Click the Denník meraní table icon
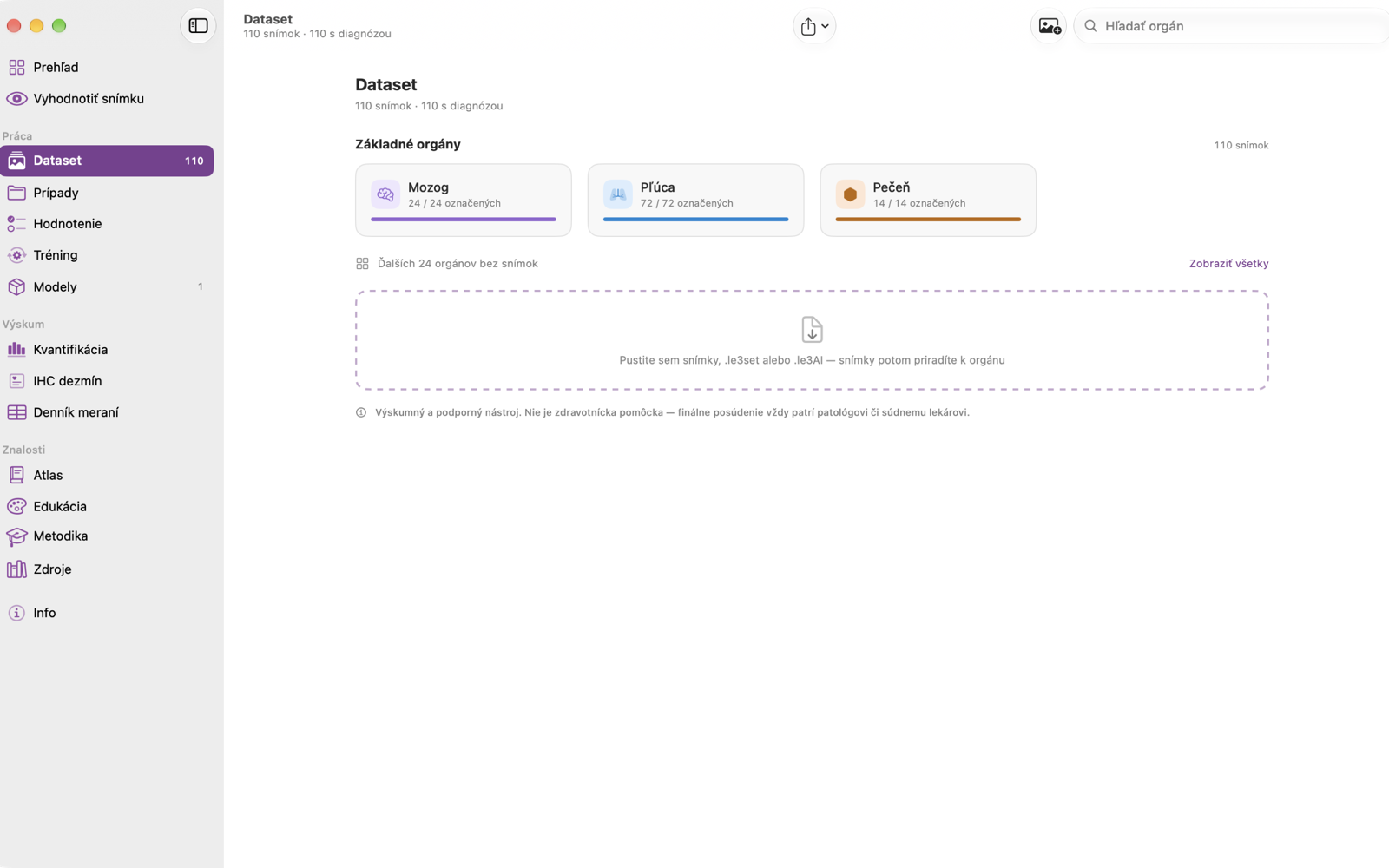 pos(16,412)
